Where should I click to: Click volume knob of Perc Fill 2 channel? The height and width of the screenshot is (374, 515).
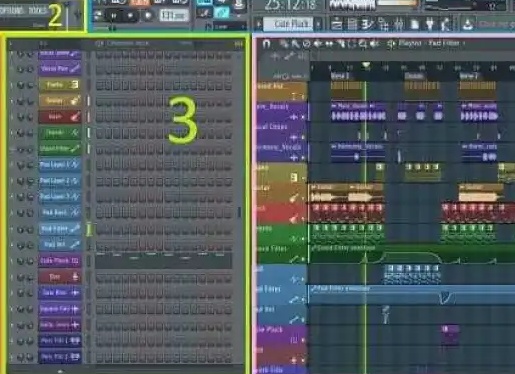(x=30, y=357)
